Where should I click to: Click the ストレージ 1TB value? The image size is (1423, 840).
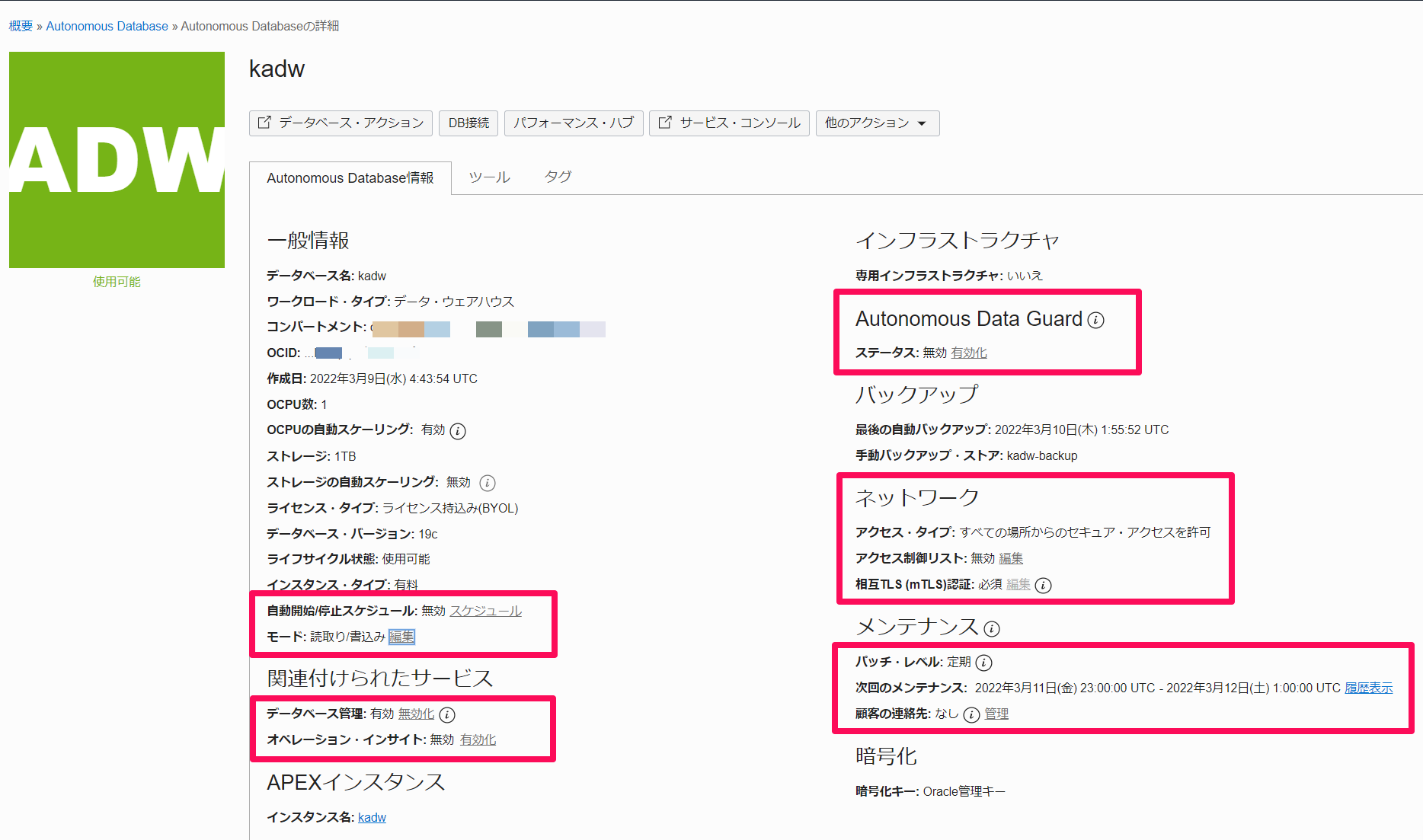click(x=345, y=456)
